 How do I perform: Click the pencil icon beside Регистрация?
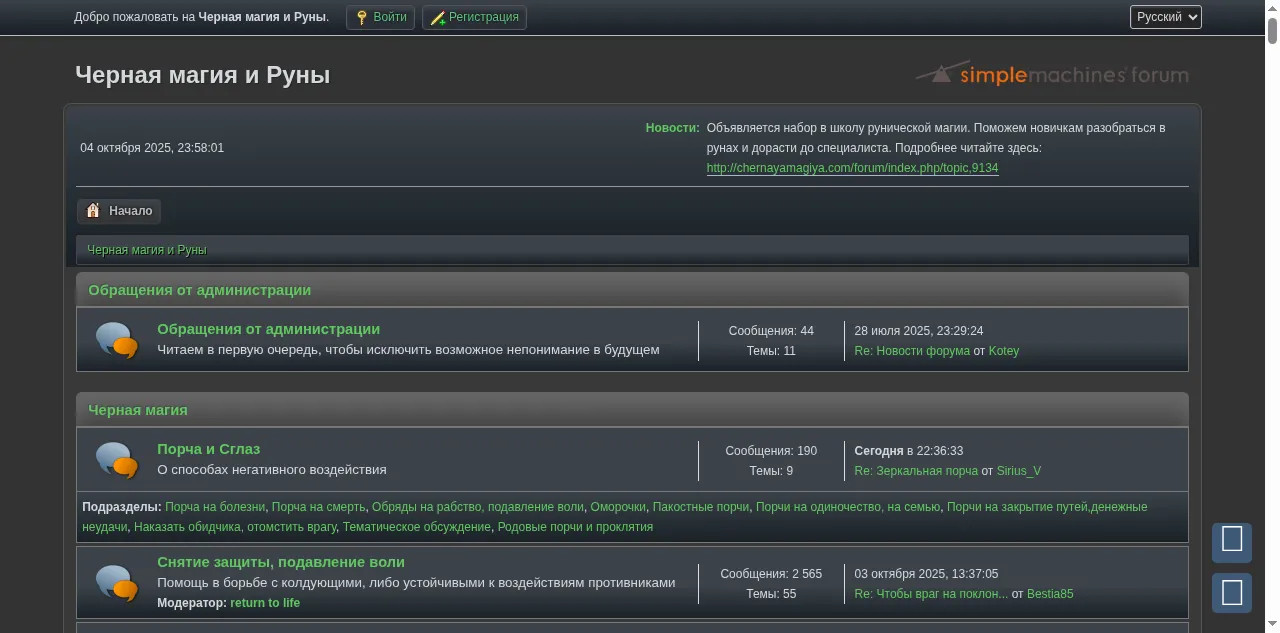[x=438, y=18]
